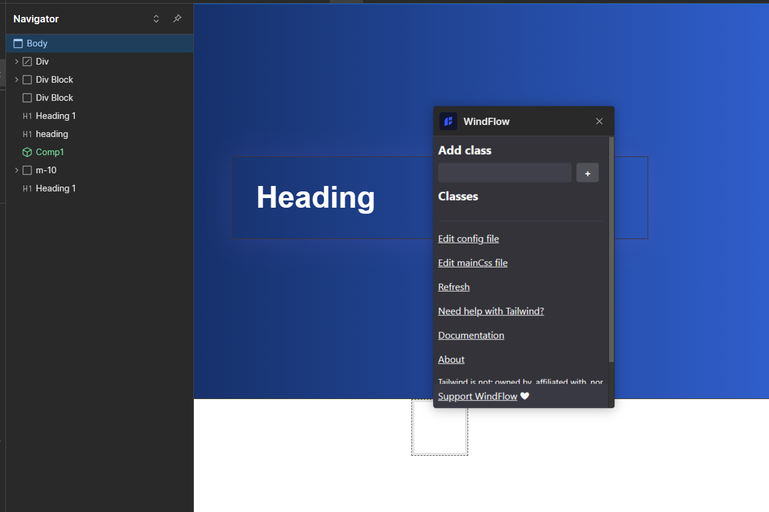The image size is (769, 512).
Task: Expand the m-10 element
Action: pyautogui.click(x=16, y=170)
